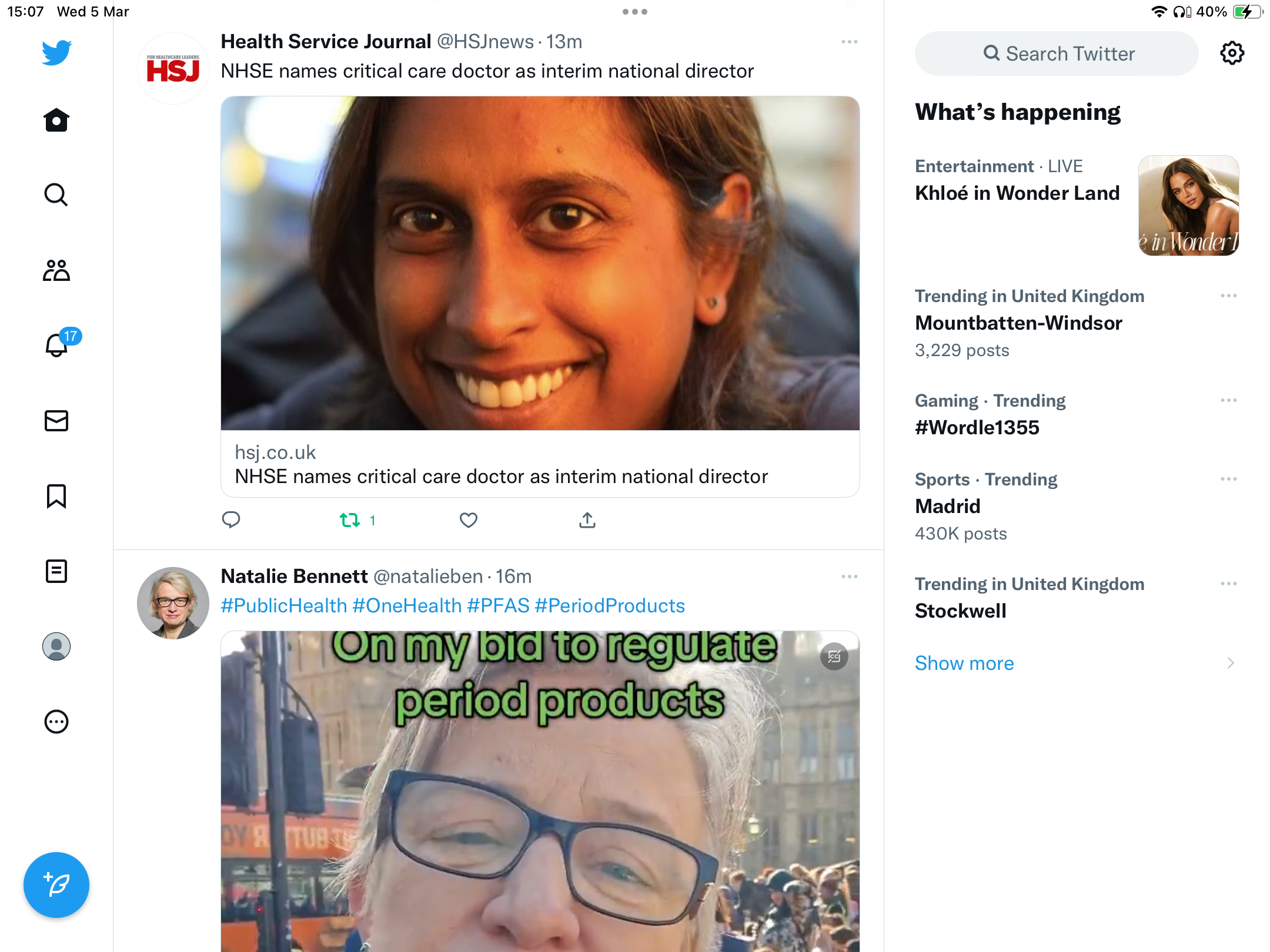The width and height of the screenshot is (1270, 952).
Task: Select '3,229 posts' text
Action: point(962,350)
